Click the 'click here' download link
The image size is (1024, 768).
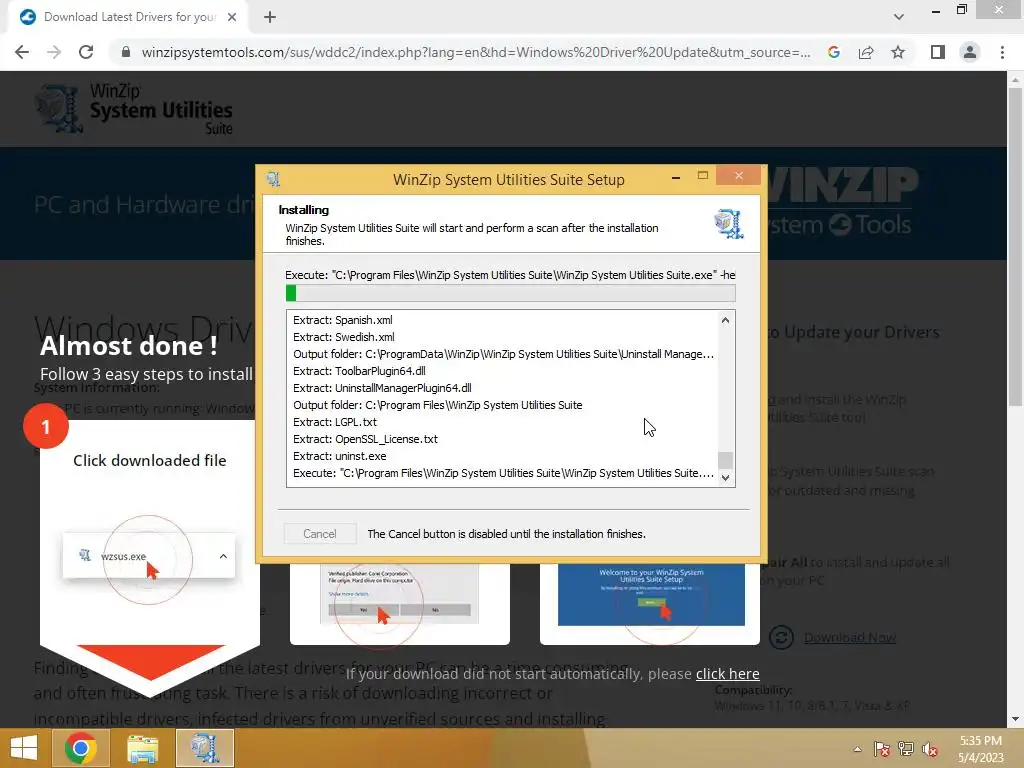(x=728, y=674)
